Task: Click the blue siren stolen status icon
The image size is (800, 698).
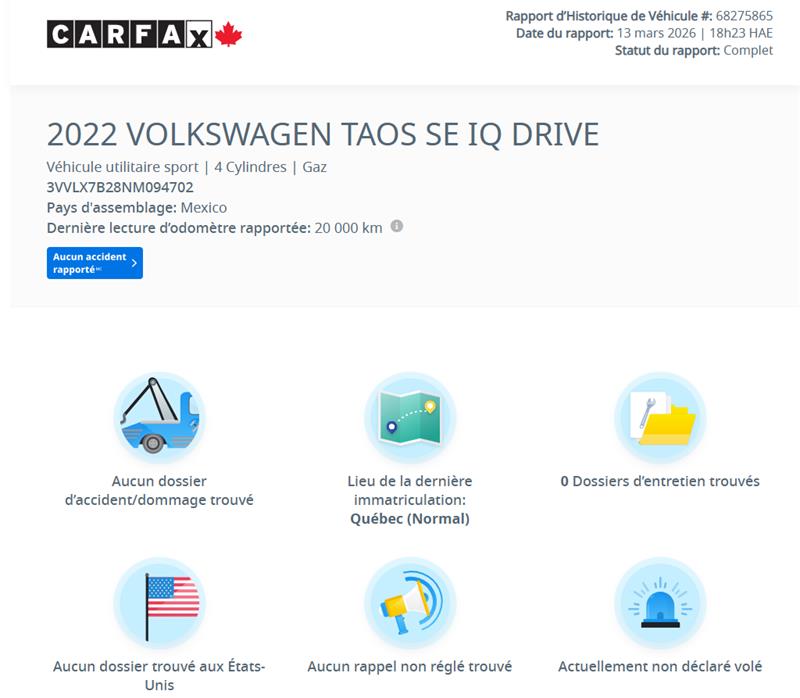Action: point(660,603)
